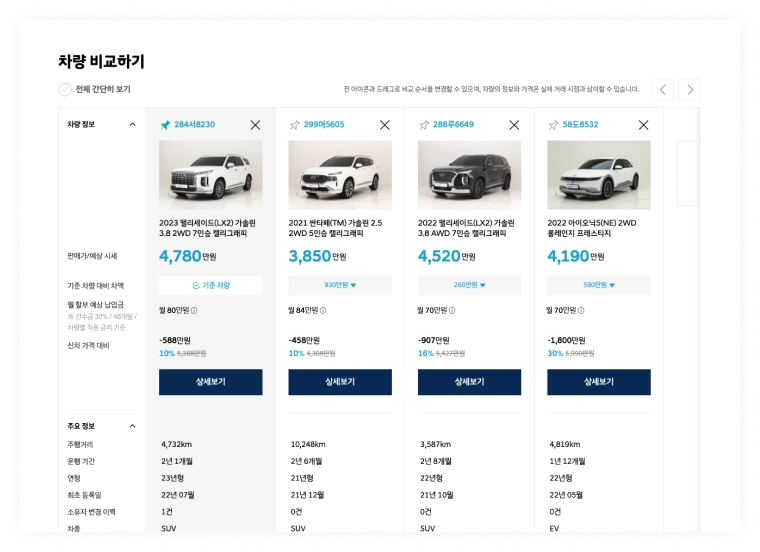760x552 pixels.
Task: Click the 주행거리 row label
Action: (x=80, y=444)
